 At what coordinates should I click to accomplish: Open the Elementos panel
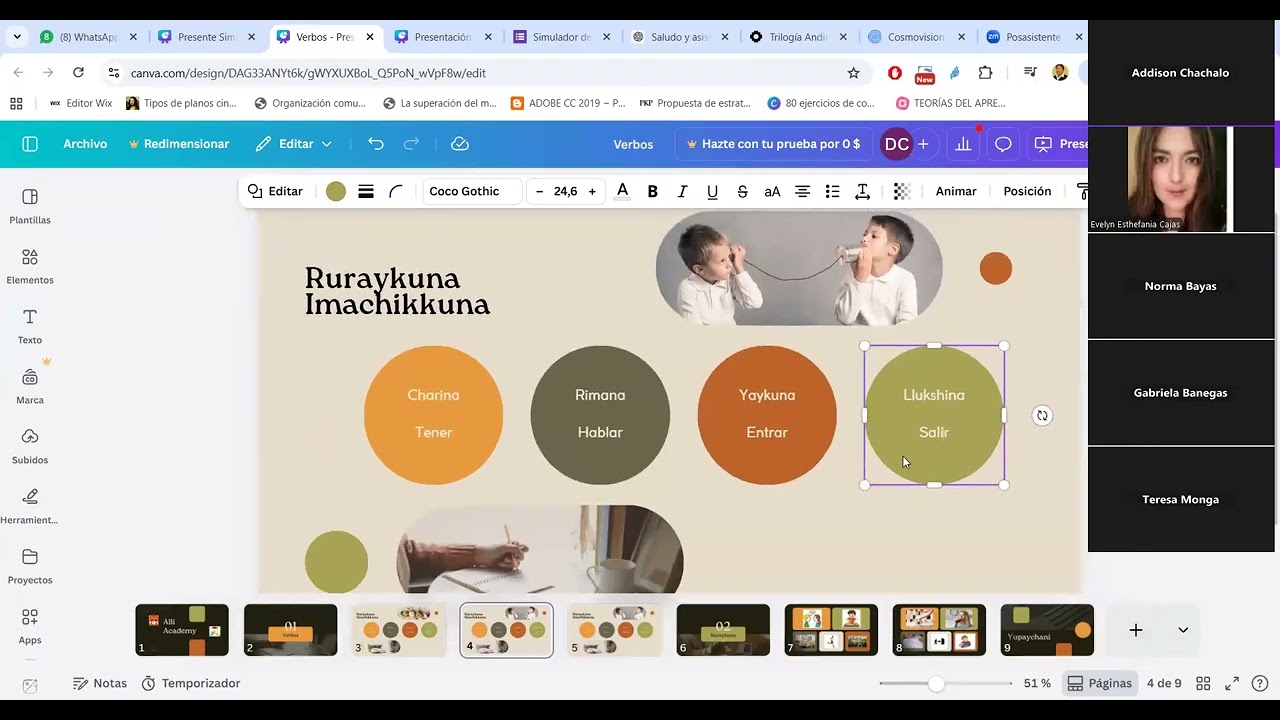click(x=30, y=267)
